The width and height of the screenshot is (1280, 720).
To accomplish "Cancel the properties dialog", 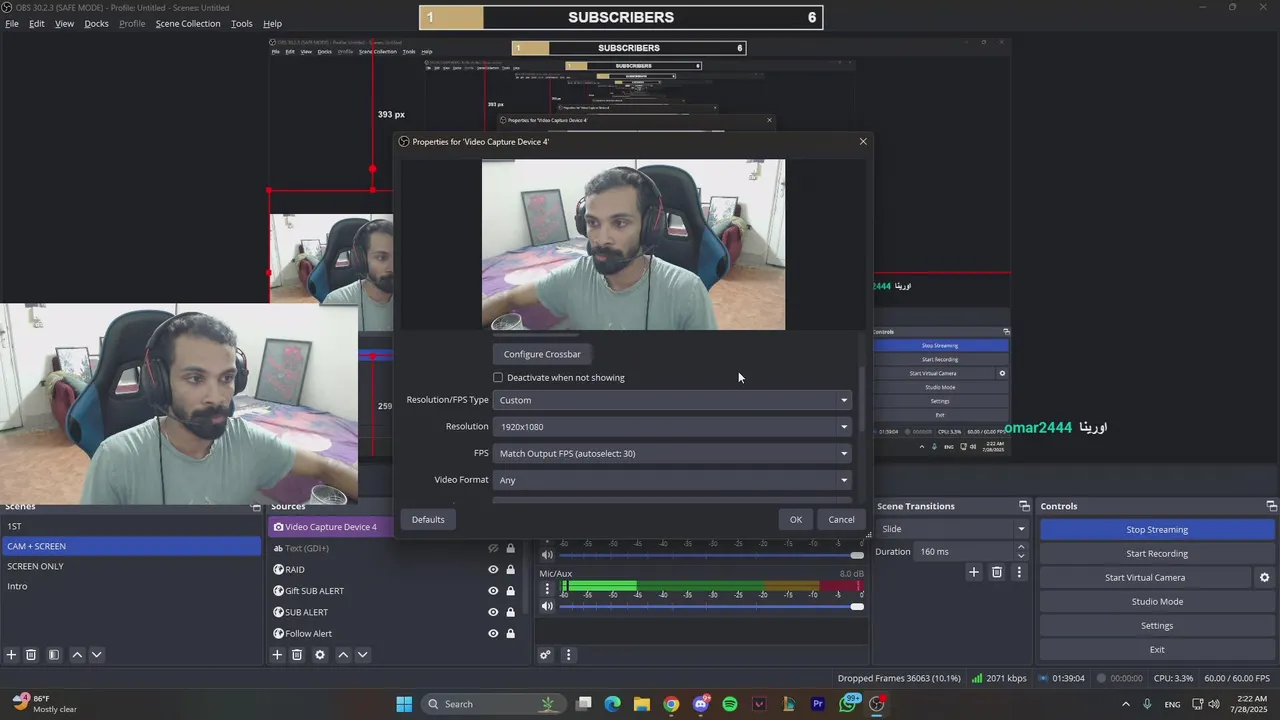I will (x=841, y=519).
